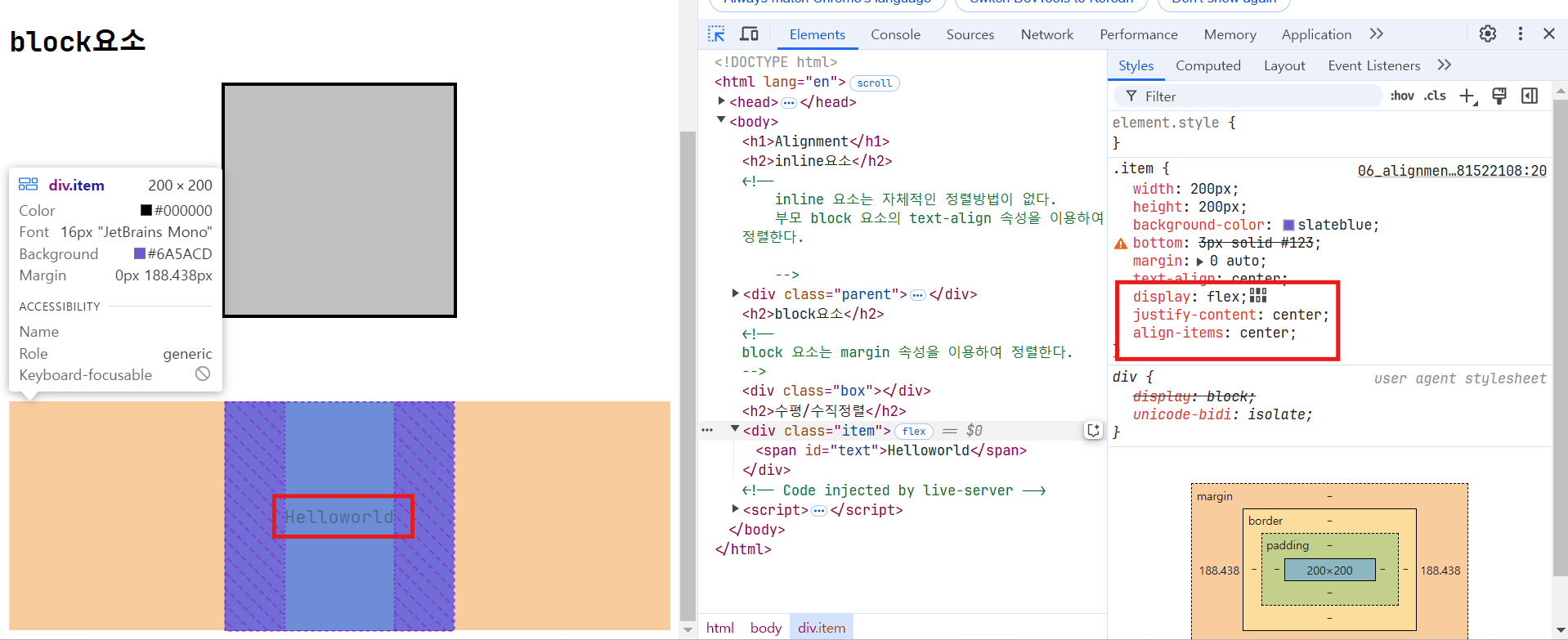Click the gray box on the page

pos(339,200)
